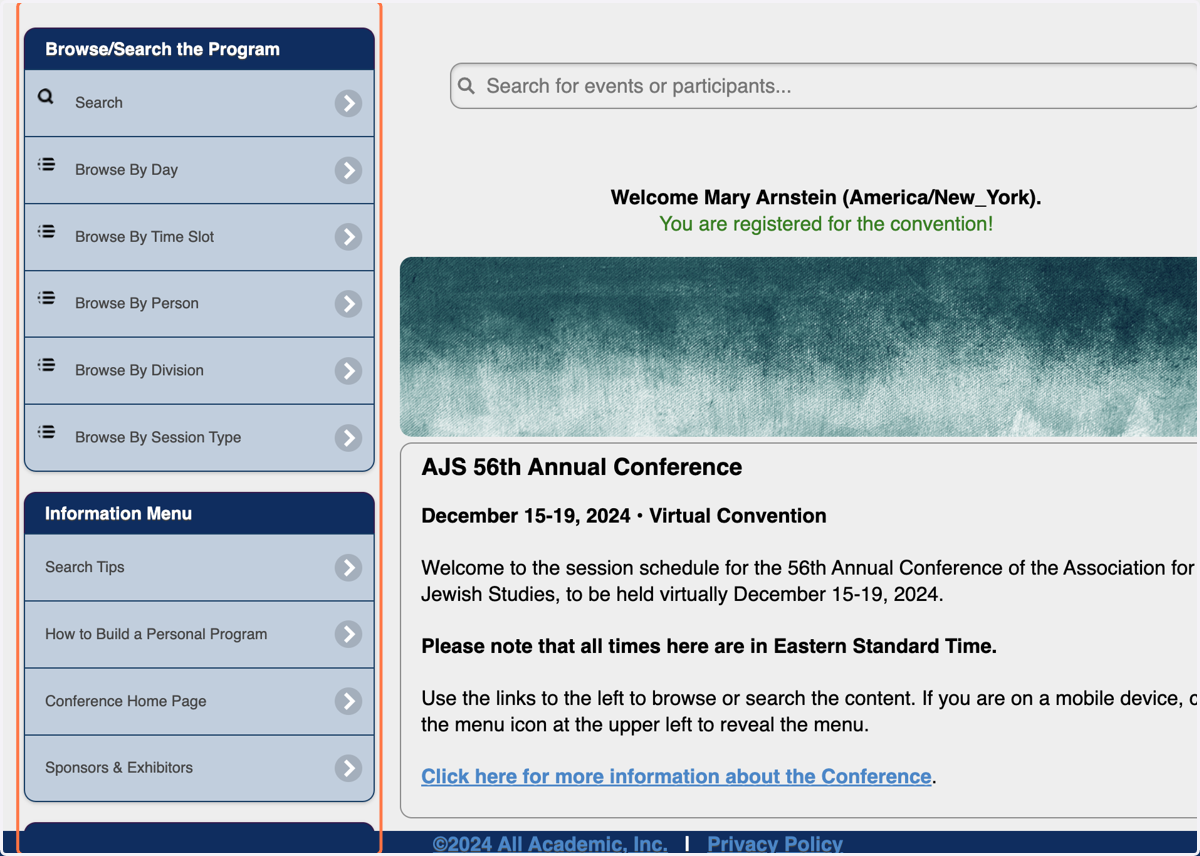Click the magnifier icon in the search box
Image resolution: width=1200 pixels, height=856 pixels.
(x=466, y=86)
